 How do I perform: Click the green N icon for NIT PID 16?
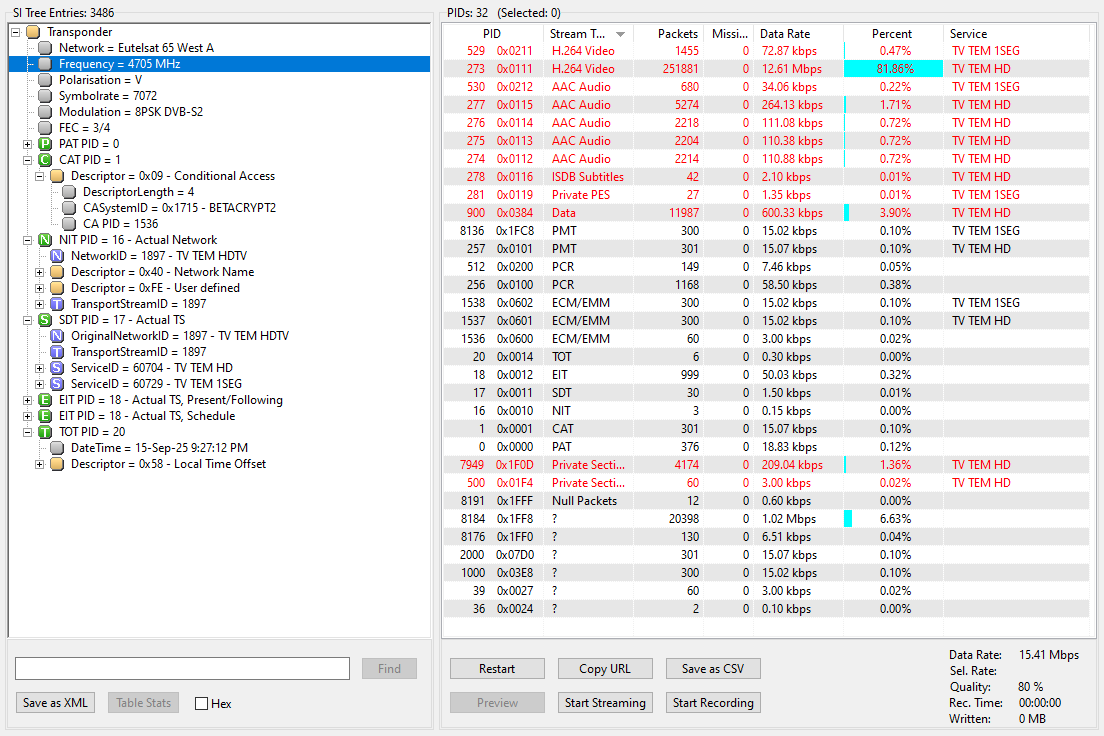[x=45, y=240]
